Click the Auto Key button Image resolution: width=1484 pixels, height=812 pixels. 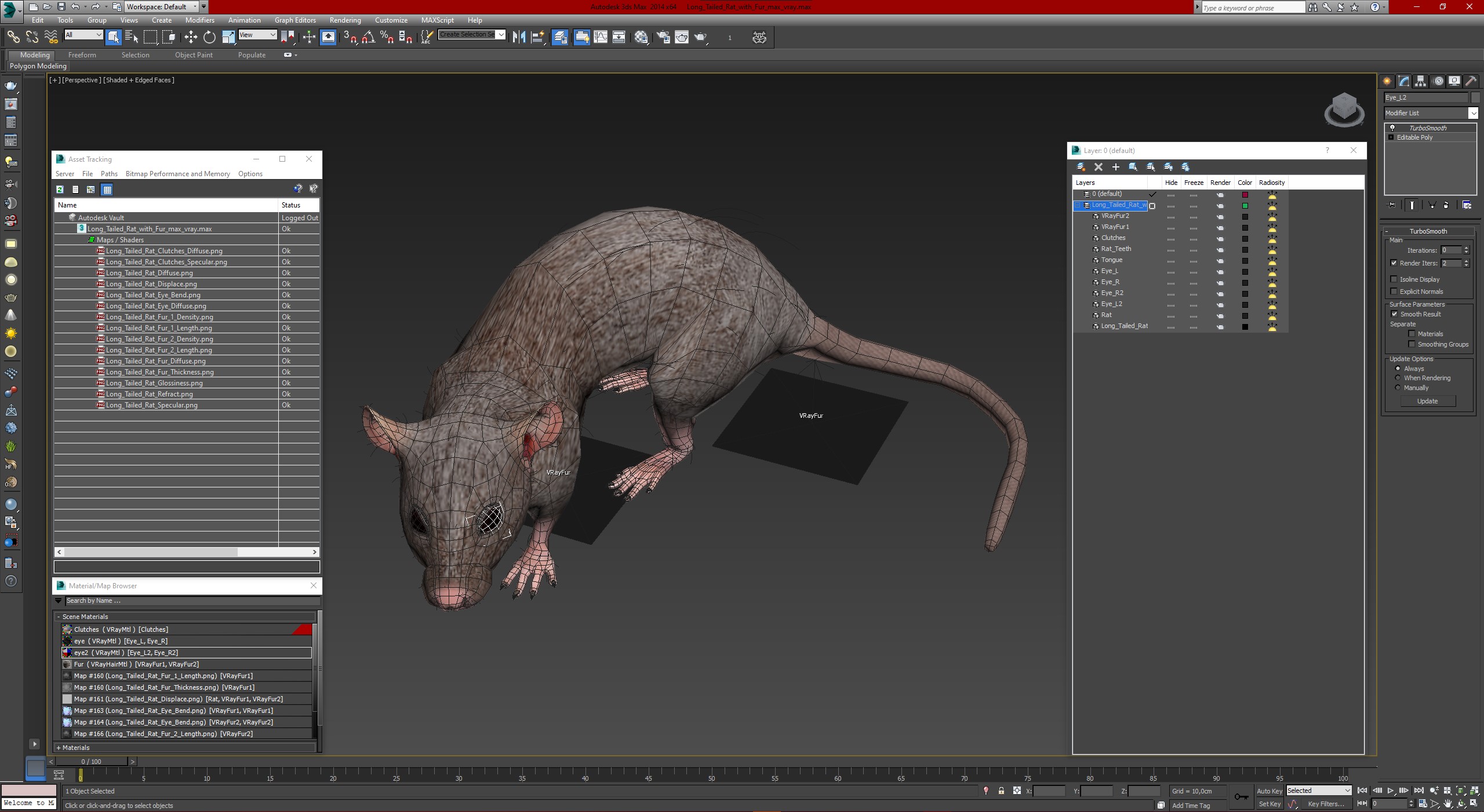point(1270,791)
